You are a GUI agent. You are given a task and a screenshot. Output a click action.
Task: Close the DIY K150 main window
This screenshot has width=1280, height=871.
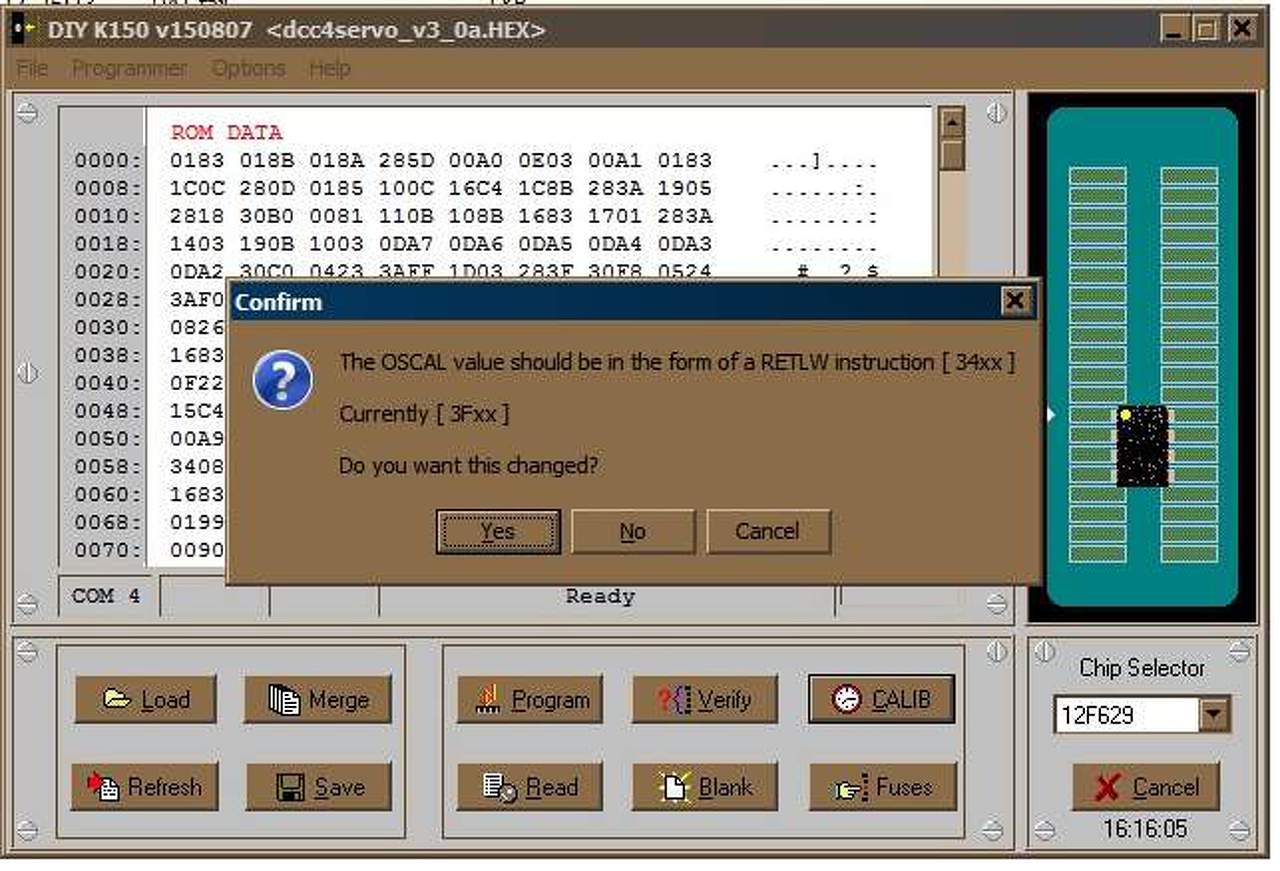(x=1241, y=29)
